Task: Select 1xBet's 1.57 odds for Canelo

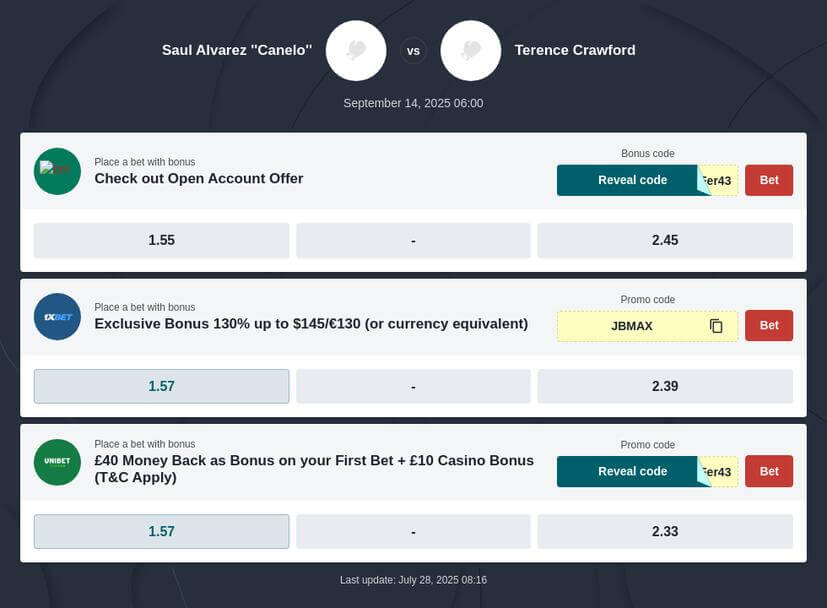Action: coord(161,386)
